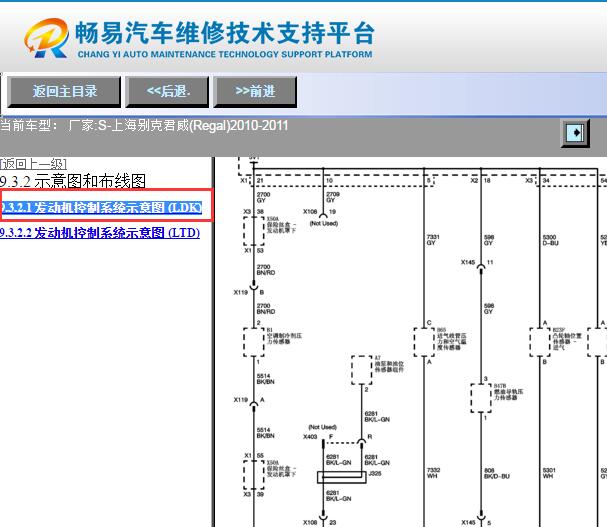607x527 pixels.
Task: Click the 5301 WH wire label
Action: click(x=549, y=473)
